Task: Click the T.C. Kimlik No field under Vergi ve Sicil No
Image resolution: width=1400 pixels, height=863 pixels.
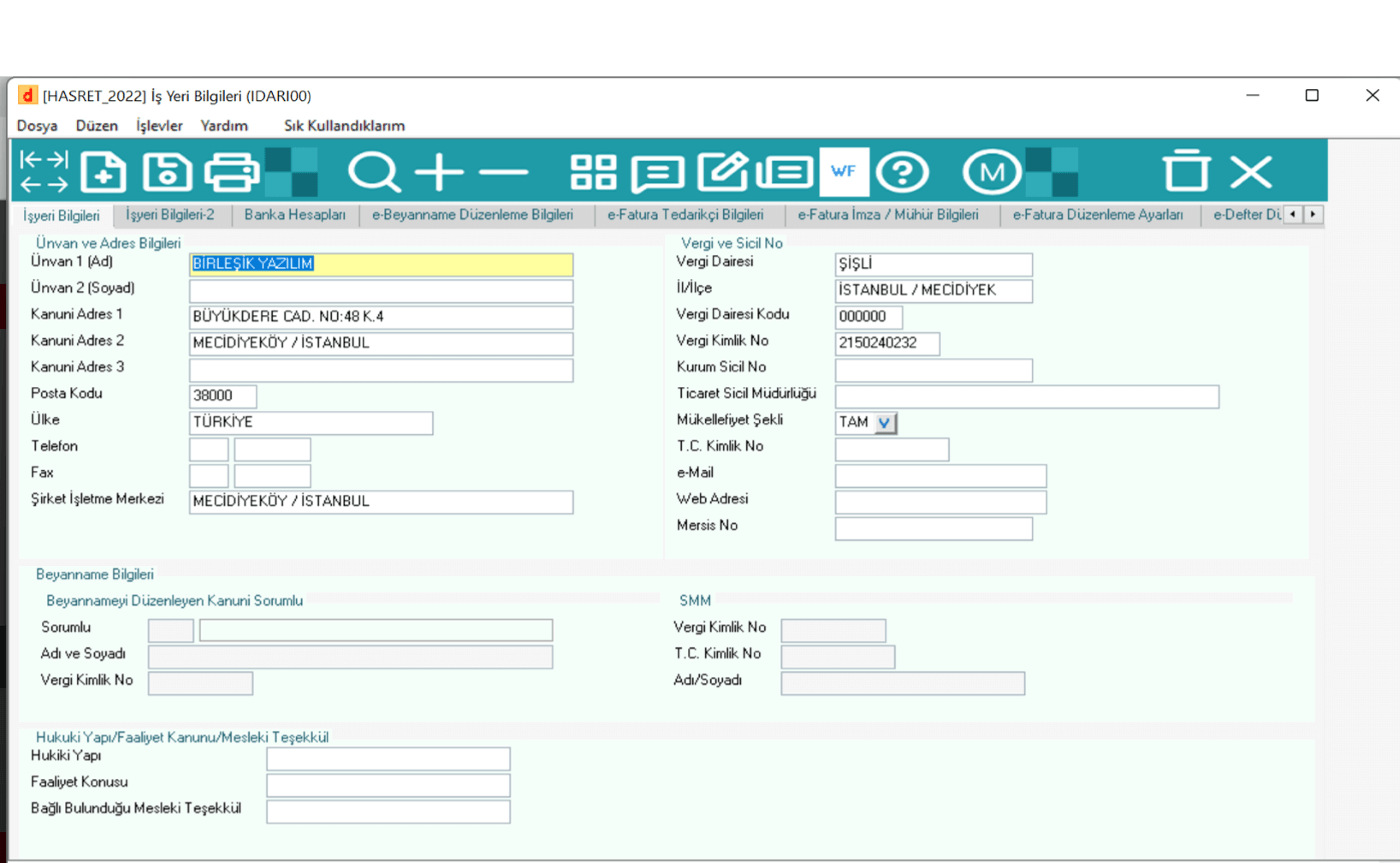Action: [892, 449]
